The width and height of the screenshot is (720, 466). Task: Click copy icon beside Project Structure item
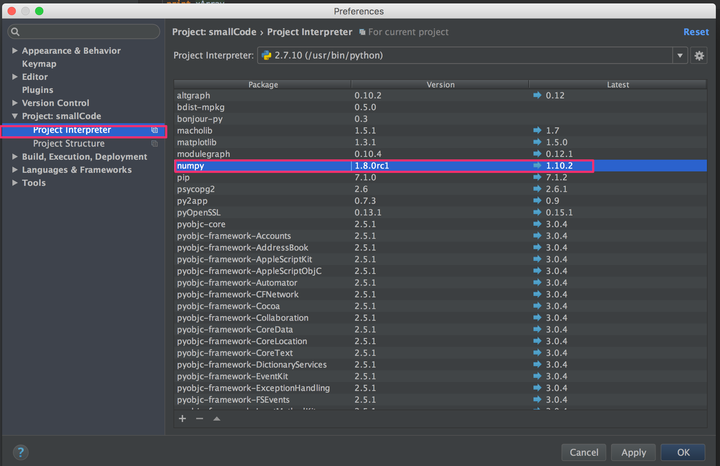(x=155, y=144)
